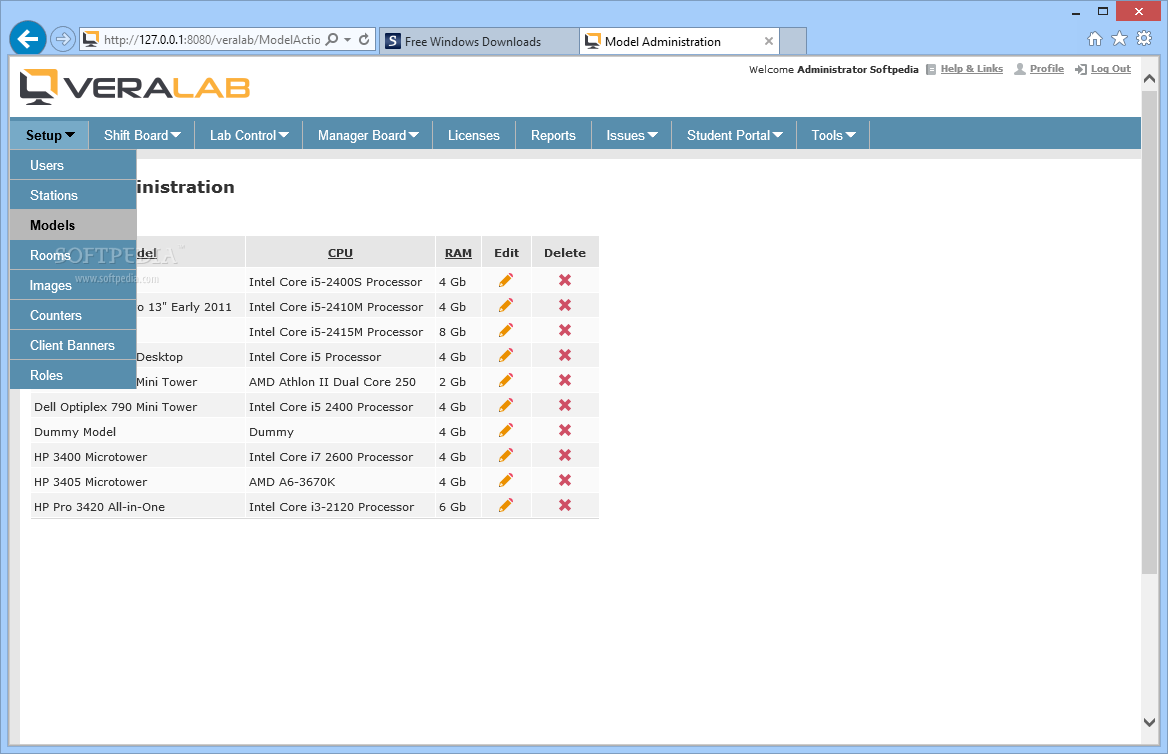Edit the Dell Optiplex 790 Mini Tower model
The height and width of the screenshot is (754, 1168).
[506, 405]
